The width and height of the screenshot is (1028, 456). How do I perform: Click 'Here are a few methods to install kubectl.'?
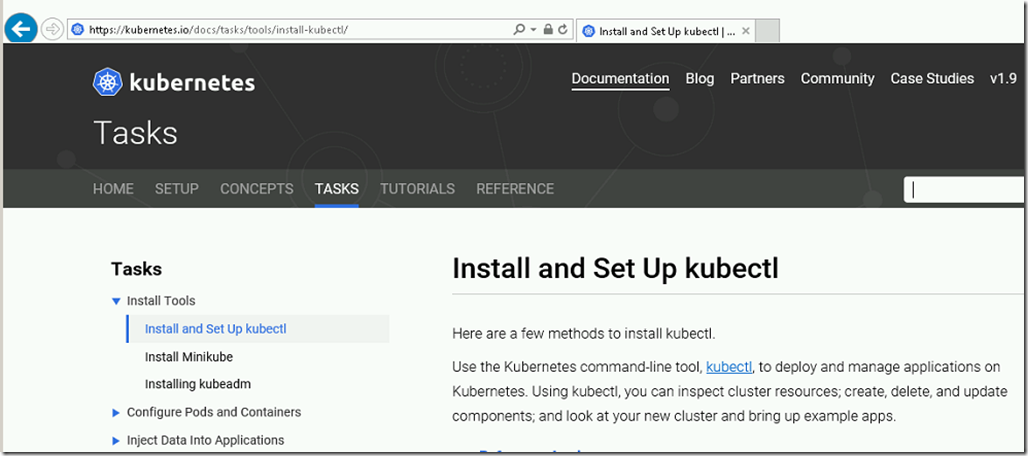[583, 333]
